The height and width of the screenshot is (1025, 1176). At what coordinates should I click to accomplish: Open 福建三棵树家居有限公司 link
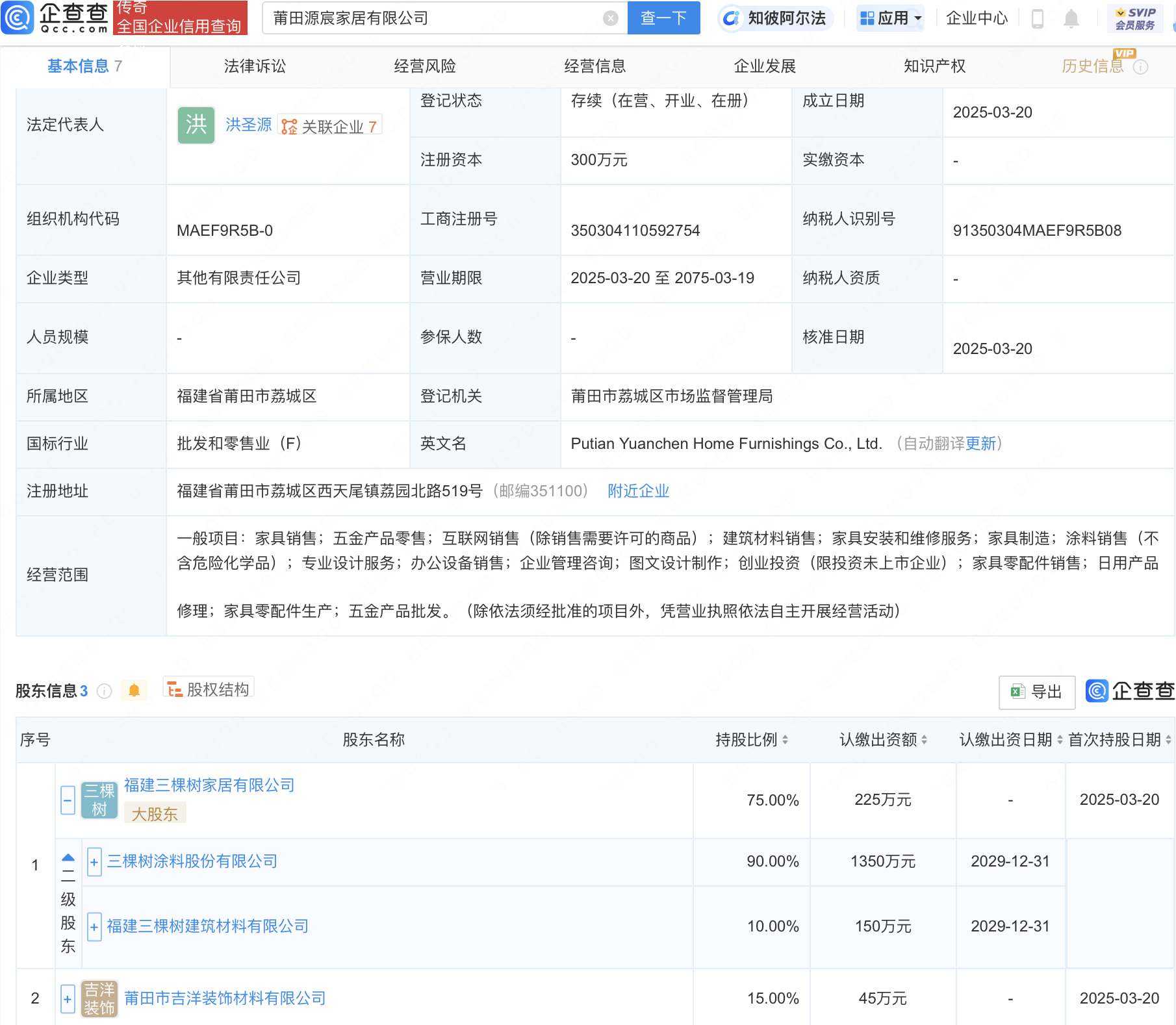[209, 785]
